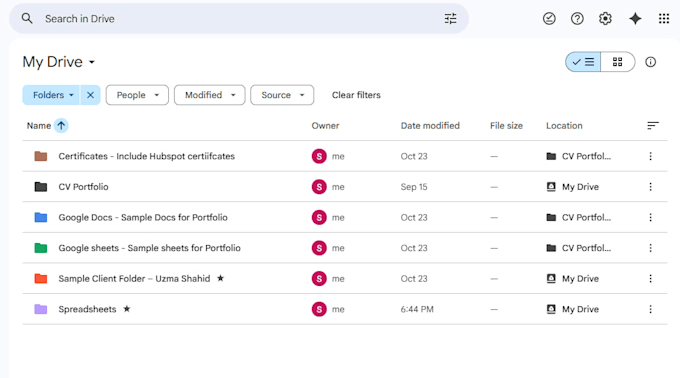680x378 pixels.
Task: Click the green Google sheets folder icon
Action: pyautogui.click(x=41, y=248)
